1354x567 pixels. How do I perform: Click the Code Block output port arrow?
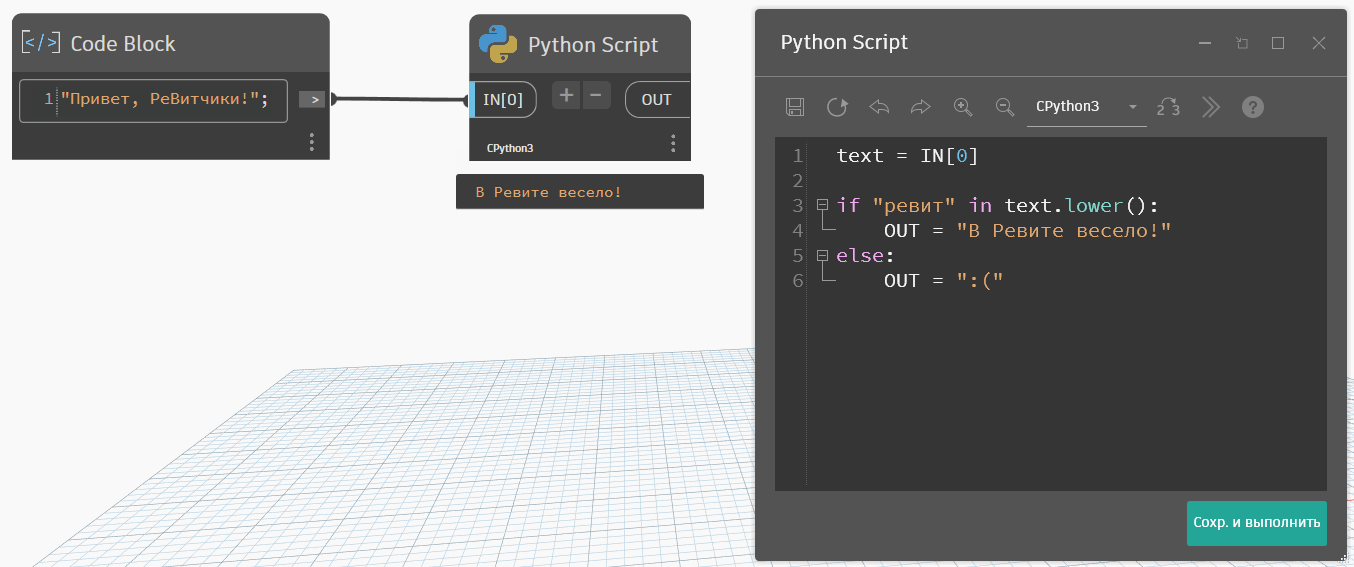tap(312, 99)
